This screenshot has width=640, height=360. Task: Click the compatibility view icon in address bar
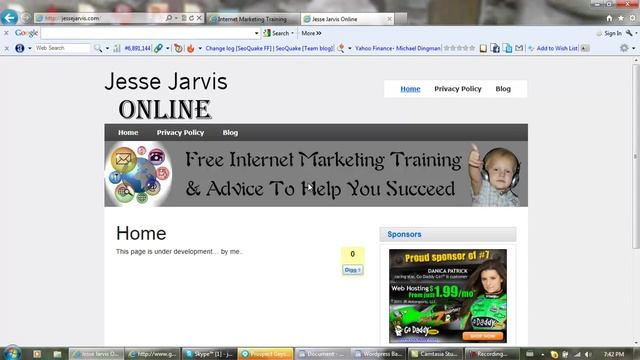tap(184, 18)
